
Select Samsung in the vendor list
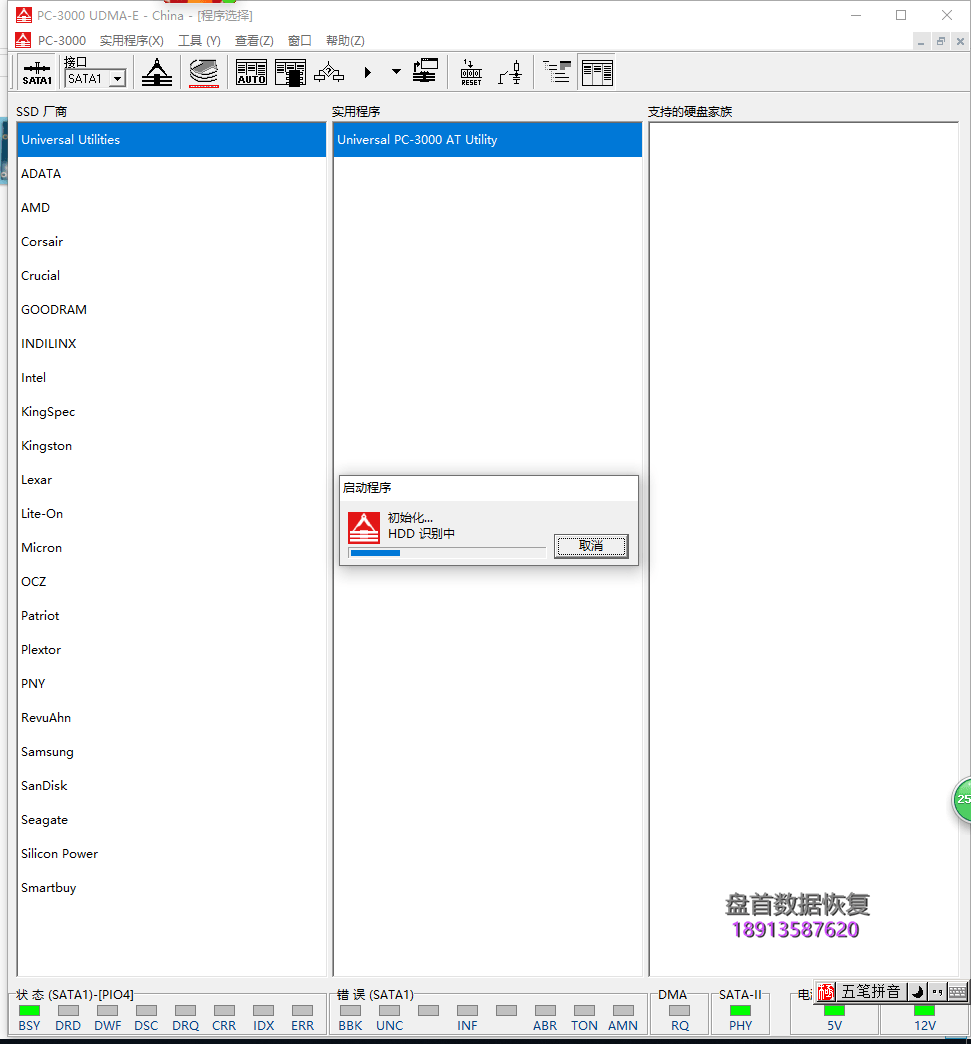point(172,751)
